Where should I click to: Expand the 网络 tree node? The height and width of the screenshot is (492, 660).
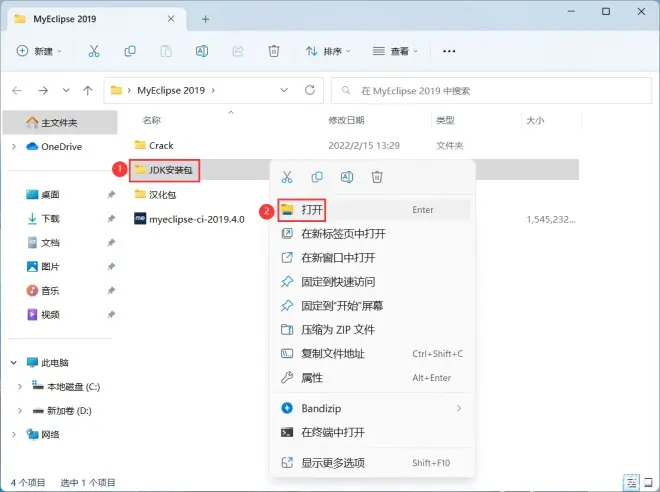click(x=14, y=434)
